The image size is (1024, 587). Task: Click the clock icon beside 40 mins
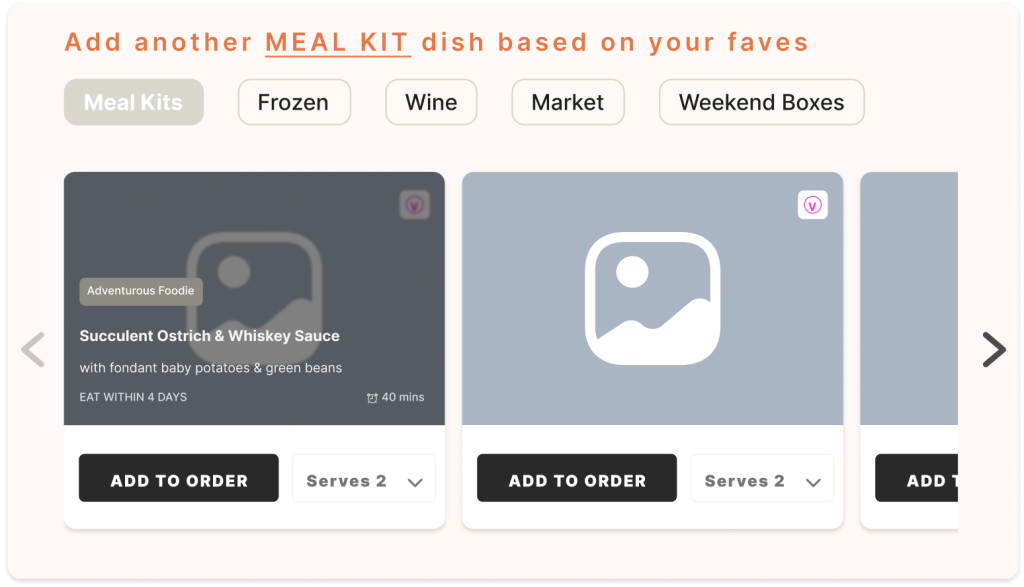(372, 398)
